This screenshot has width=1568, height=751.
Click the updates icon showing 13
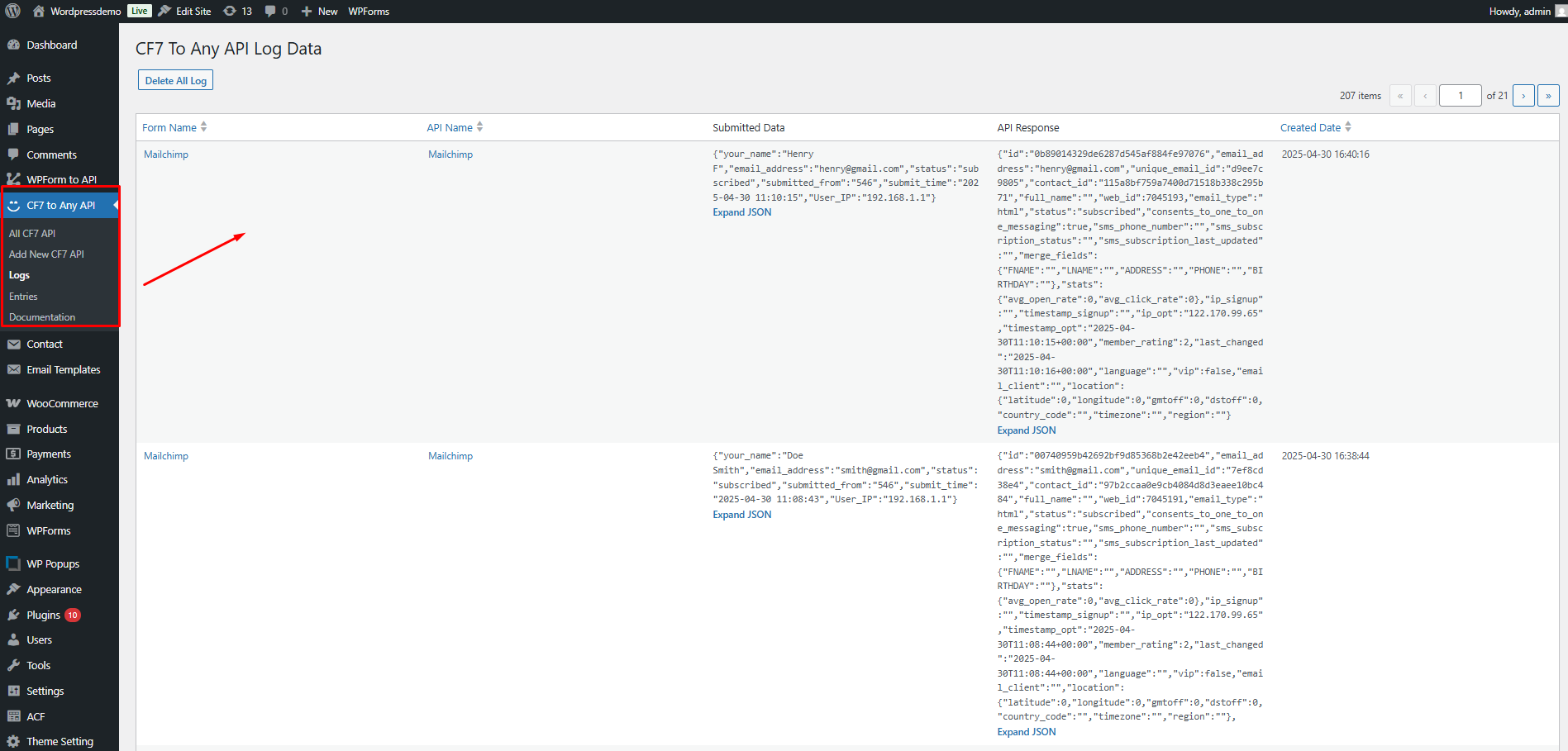pyautogui.click(x=230, y=11)
